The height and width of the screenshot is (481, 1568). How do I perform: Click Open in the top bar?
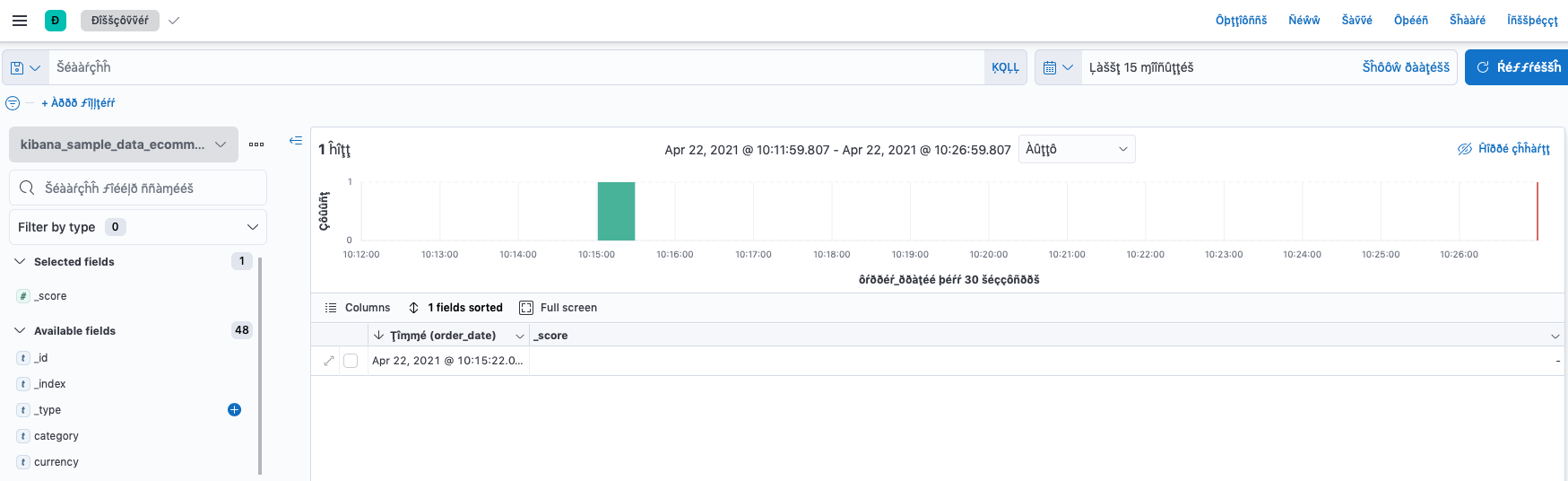tap(1411, 21)
